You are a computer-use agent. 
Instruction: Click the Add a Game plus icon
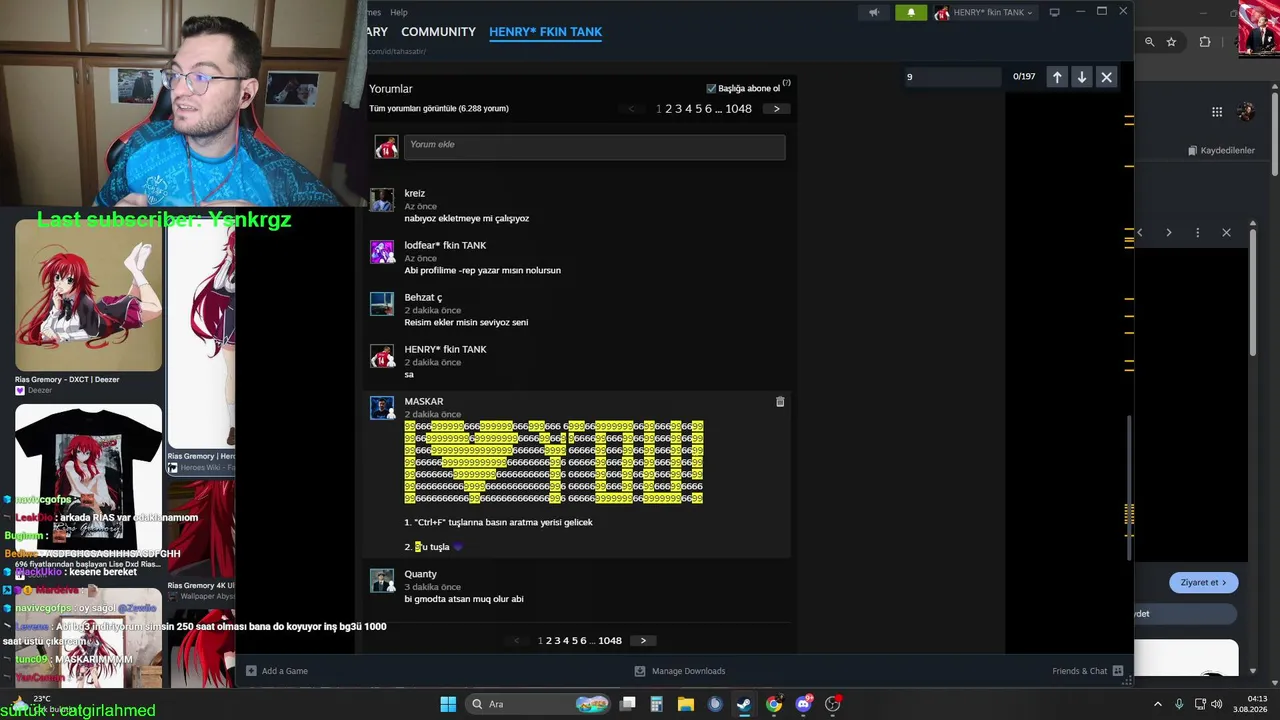tap(251, 671)
